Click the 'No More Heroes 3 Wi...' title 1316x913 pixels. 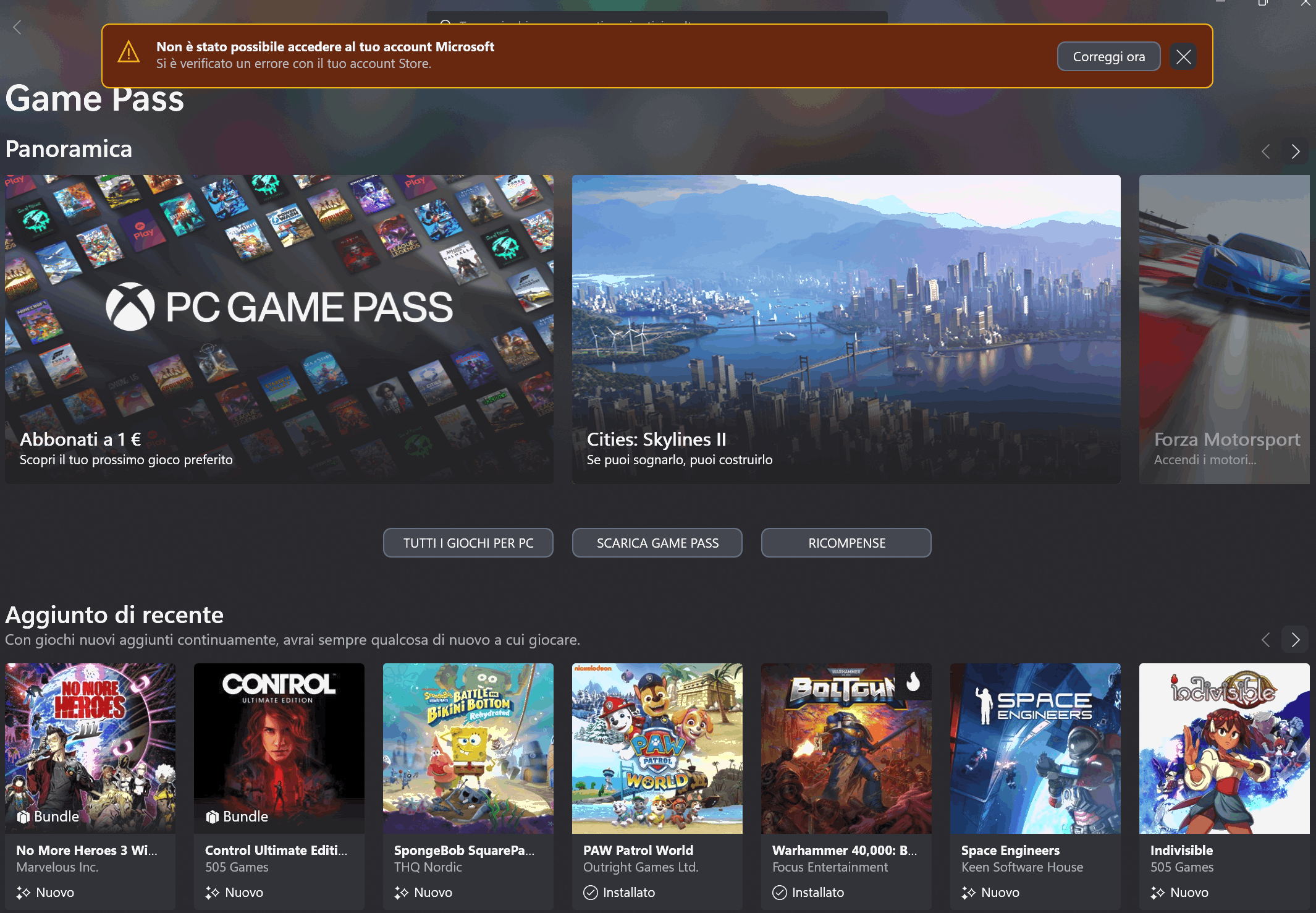(x=86, y=851)
